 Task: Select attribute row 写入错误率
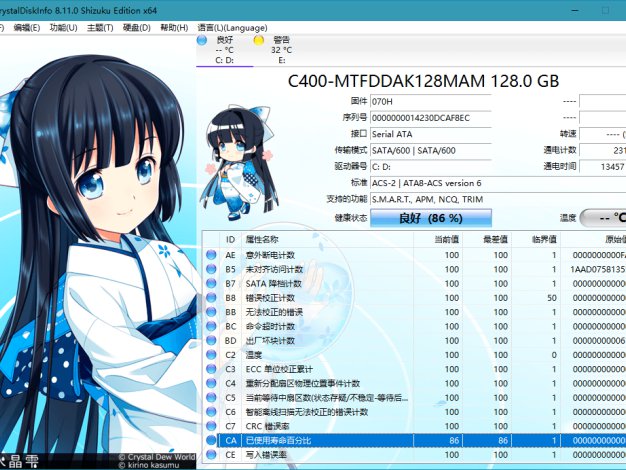[x=414, y=455]
